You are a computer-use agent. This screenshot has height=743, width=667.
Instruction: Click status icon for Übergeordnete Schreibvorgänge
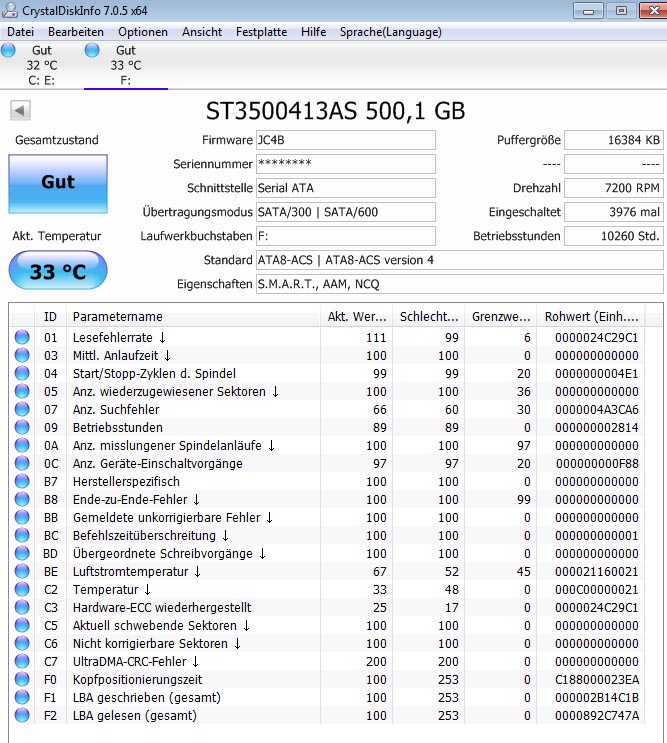22,553
